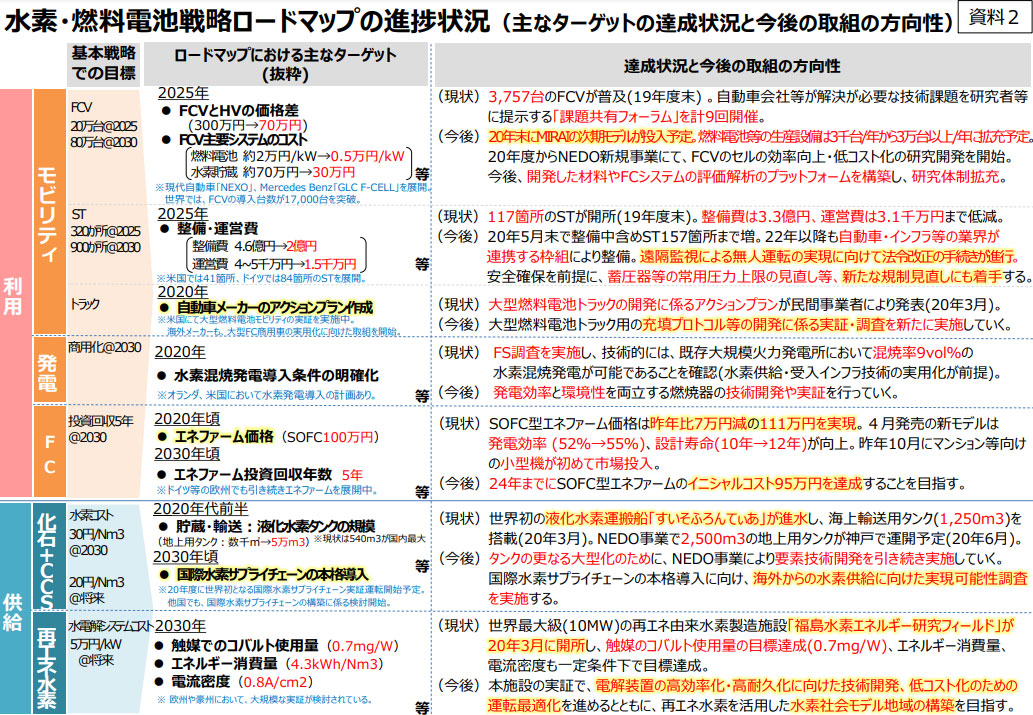
Task: Click the 20円/Nm3@将来 target text
Action: (97, 590)
